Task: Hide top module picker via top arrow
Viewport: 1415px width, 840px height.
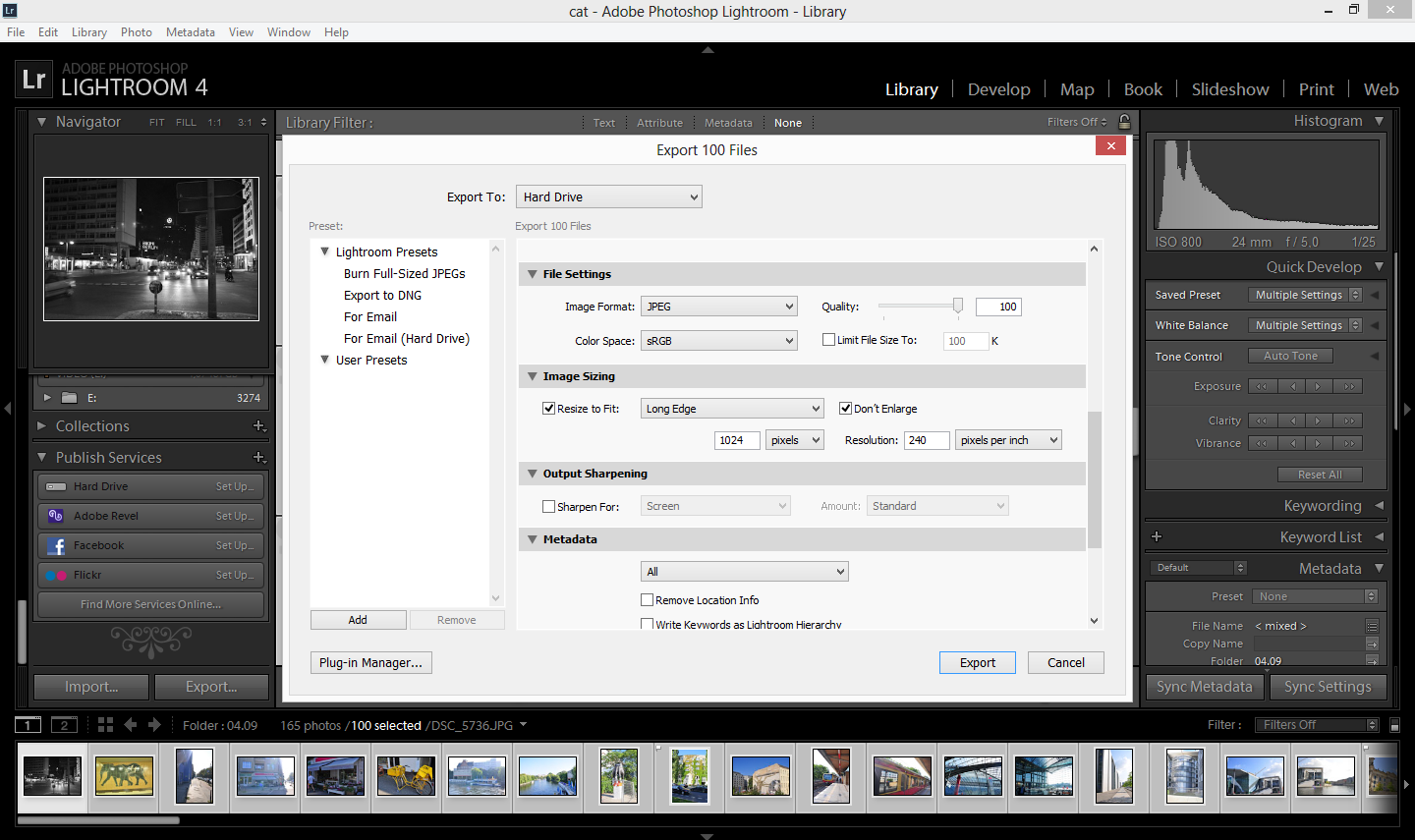Action: pos(707,49)
